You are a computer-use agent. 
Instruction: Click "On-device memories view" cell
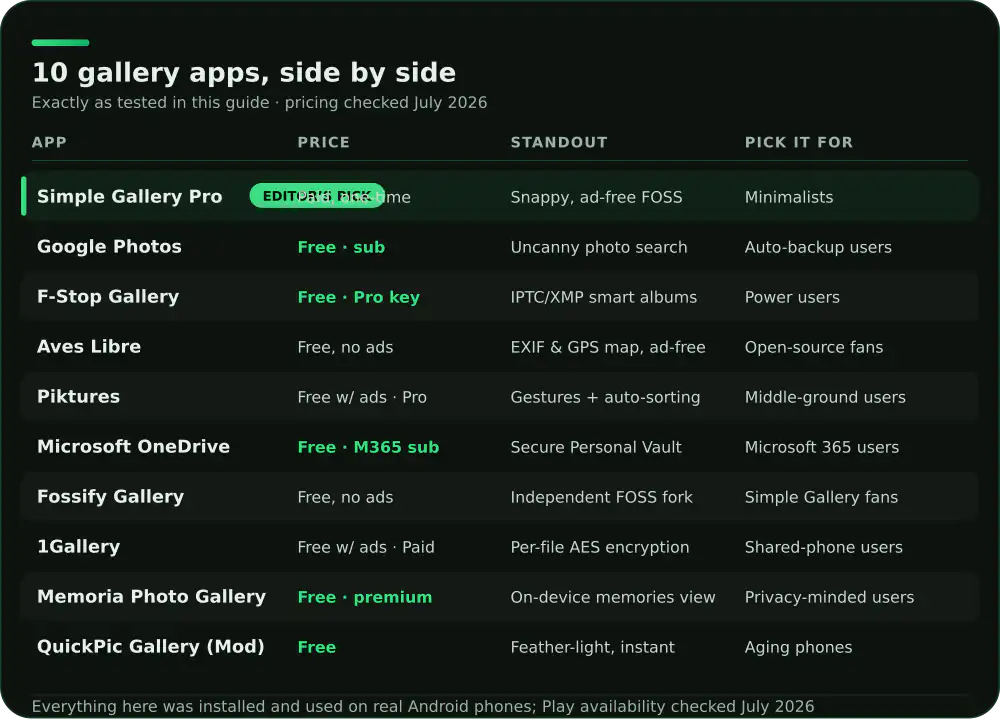click(613, 597)
